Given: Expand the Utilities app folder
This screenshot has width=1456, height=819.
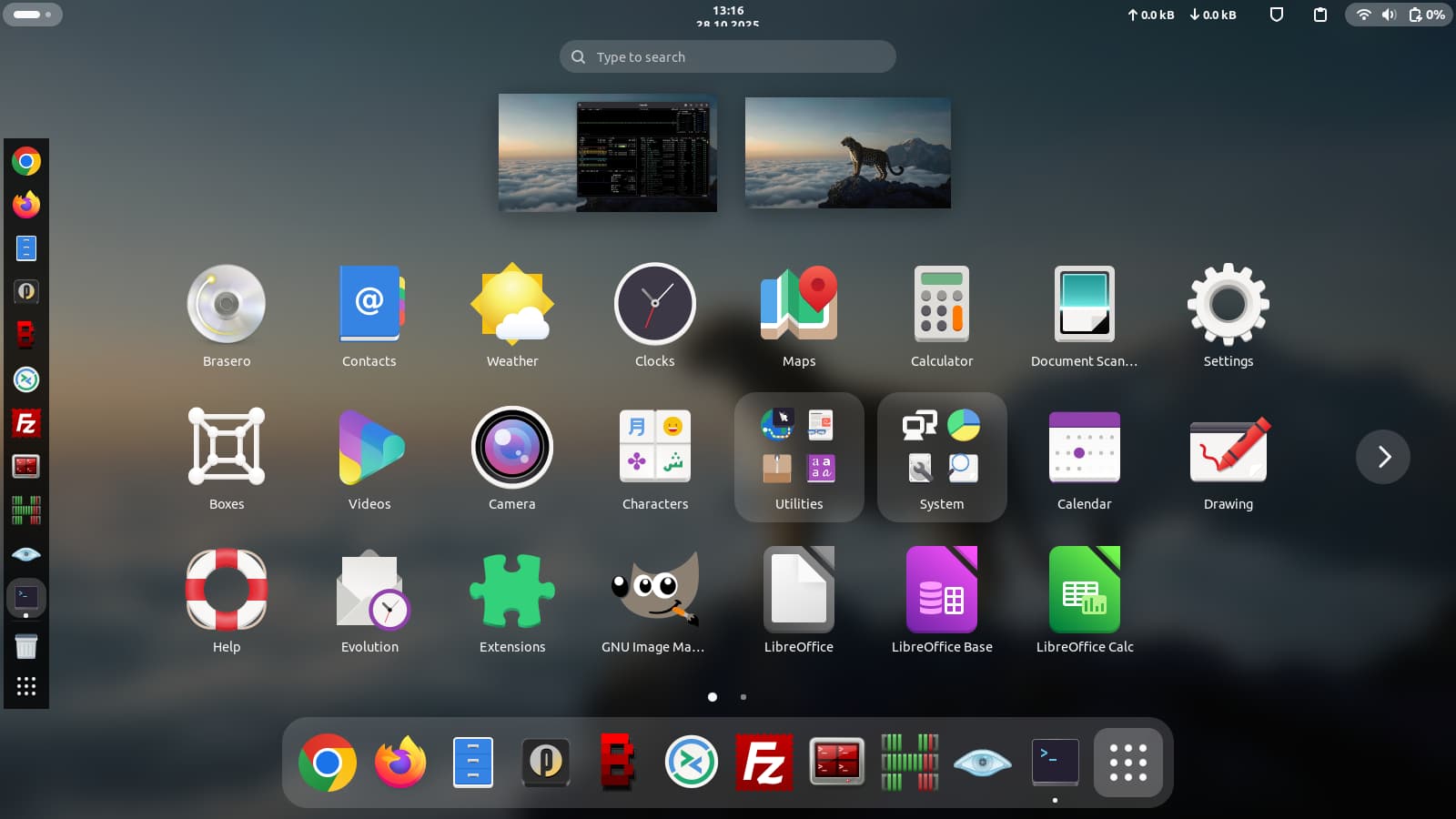Looking at the screenshot, I should [798, 457].
